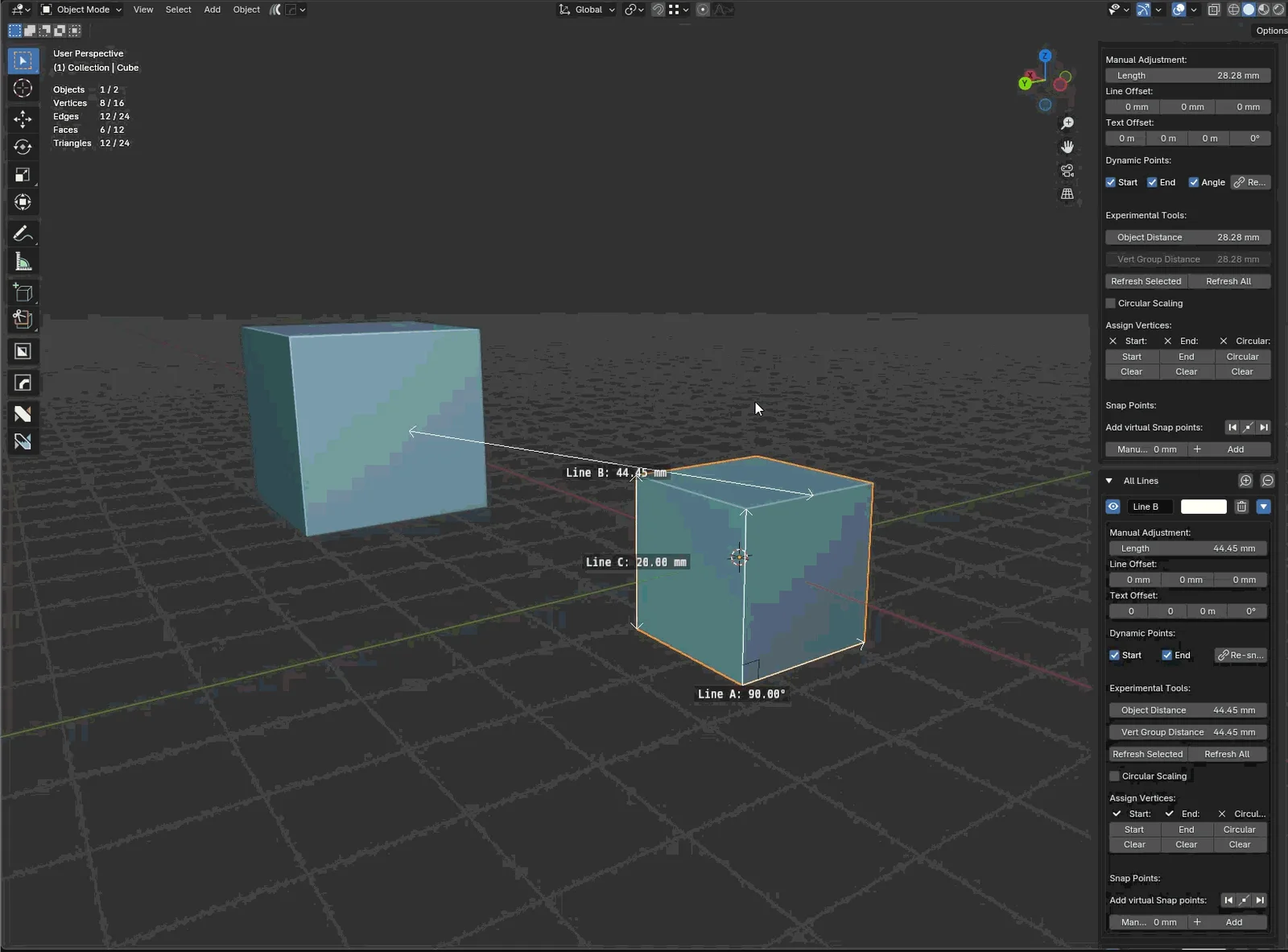Select the Scale tool
This screenshot has height=952, width=1288.
[x=23, y=174]
